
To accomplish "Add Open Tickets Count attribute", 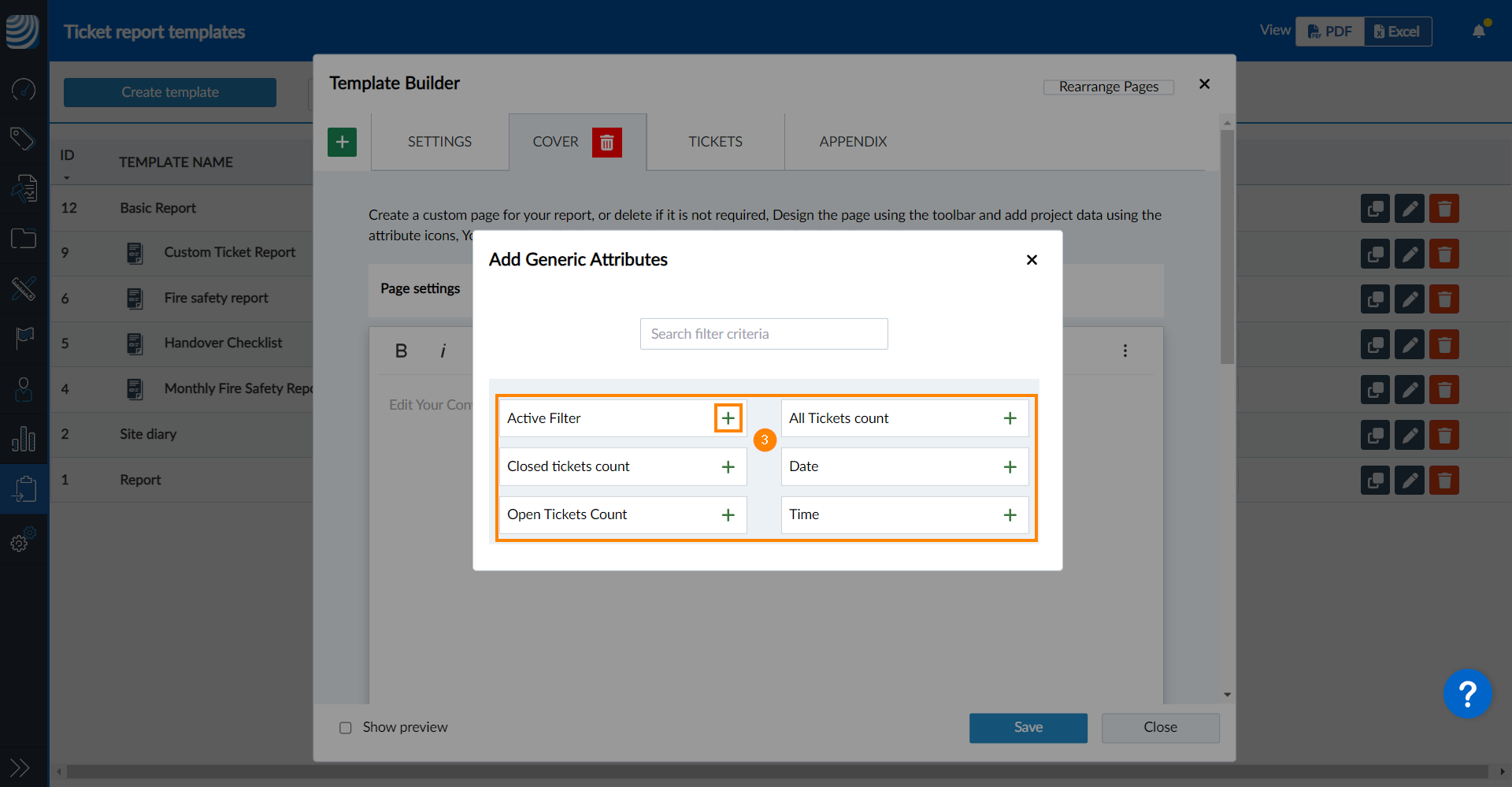I will click(x=728, y=514).
